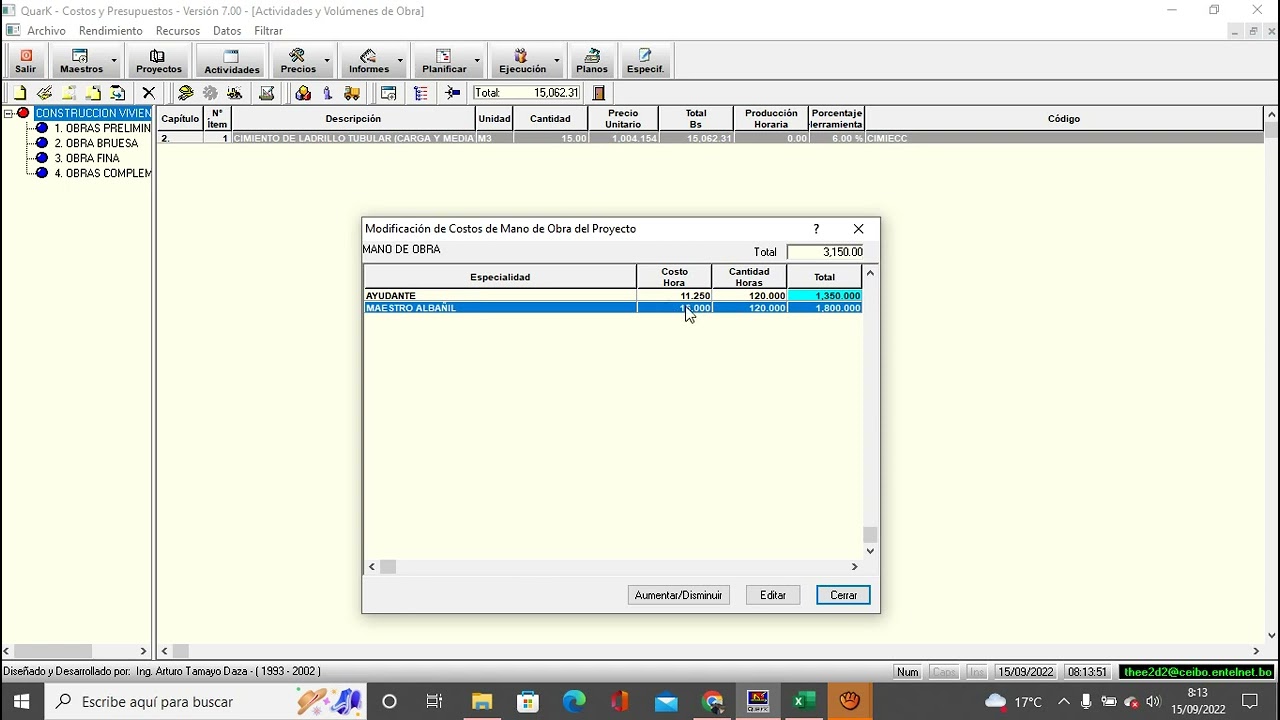Click the exit door icon beside Total field
Screen dimensions: 1280x720
click(x=598, y=93)
